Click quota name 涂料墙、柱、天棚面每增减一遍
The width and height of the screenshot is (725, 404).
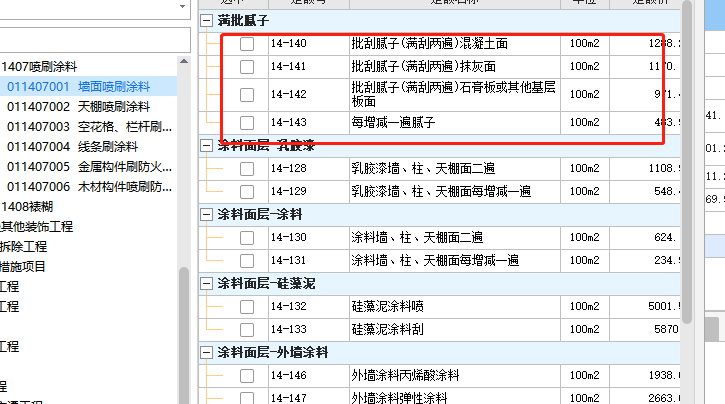[435, 260]
